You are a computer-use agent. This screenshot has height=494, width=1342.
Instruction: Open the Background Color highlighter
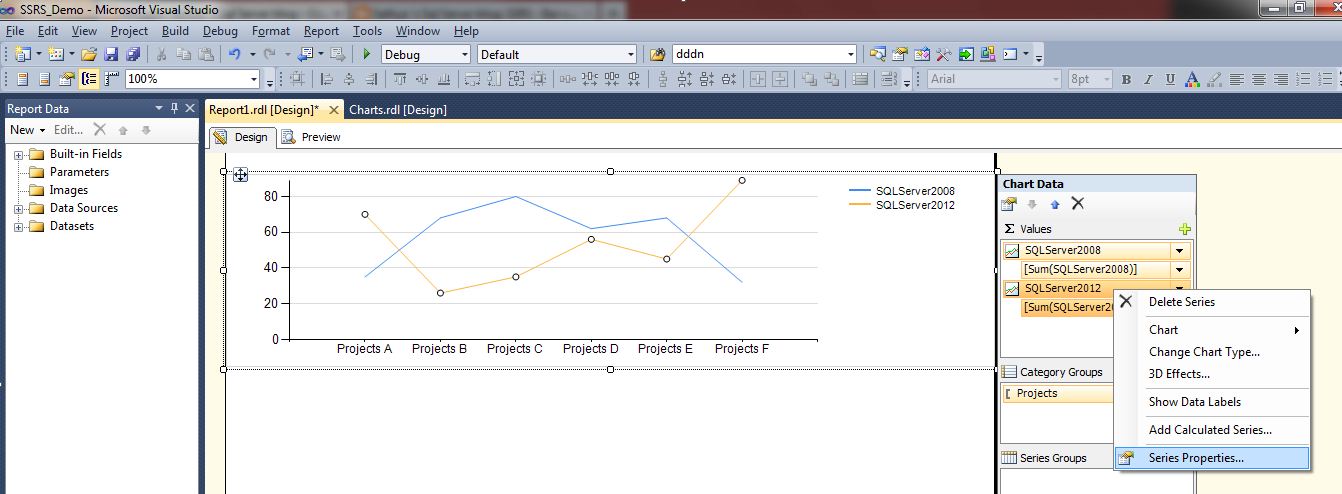pos(1213,79)
